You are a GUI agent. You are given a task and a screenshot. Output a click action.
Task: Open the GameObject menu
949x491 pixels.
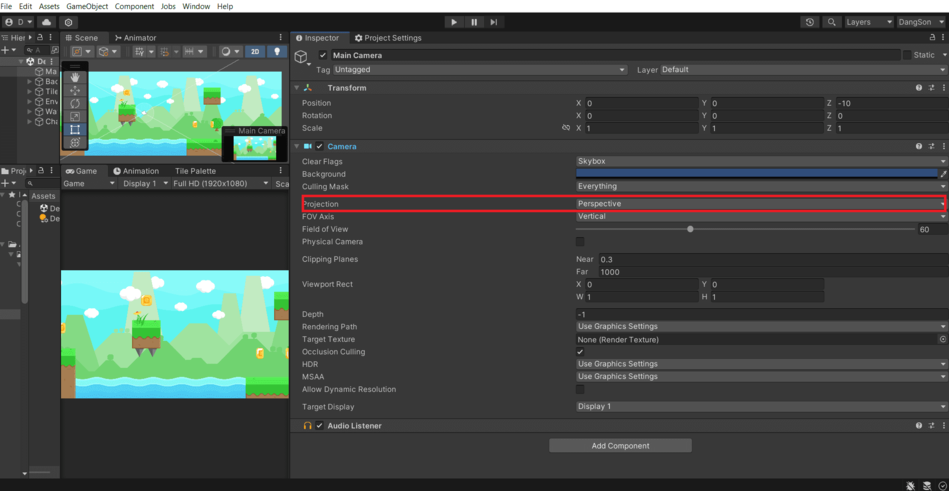87,6
